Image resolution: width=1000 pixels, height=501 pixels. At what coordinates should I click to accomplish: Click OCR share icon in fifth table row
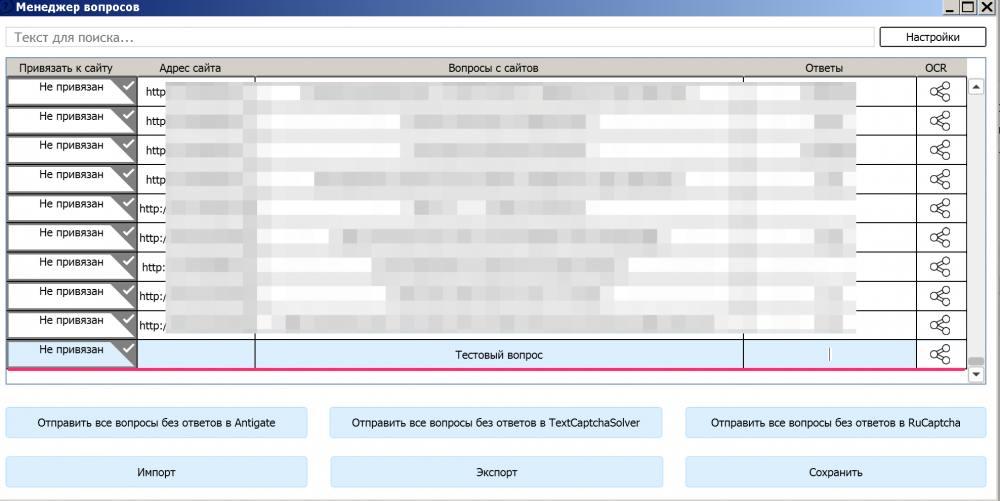940,208
